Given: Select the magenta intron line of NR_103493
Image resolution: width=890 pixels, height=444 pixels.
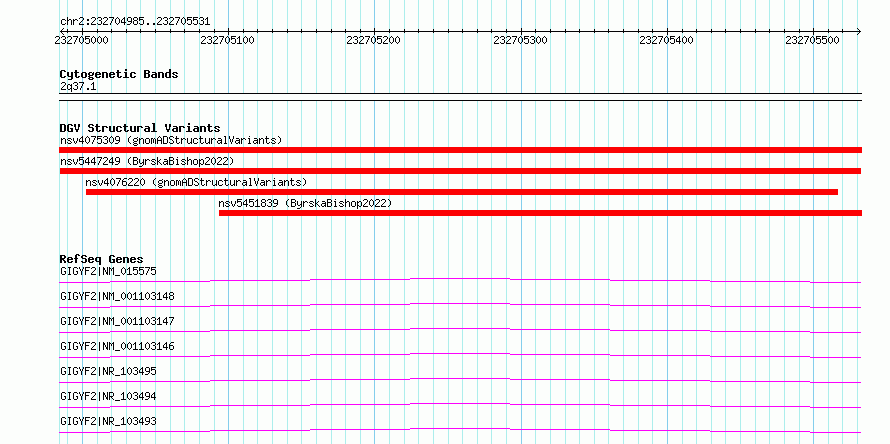Looking at the screenshot, I should (460, 430).
